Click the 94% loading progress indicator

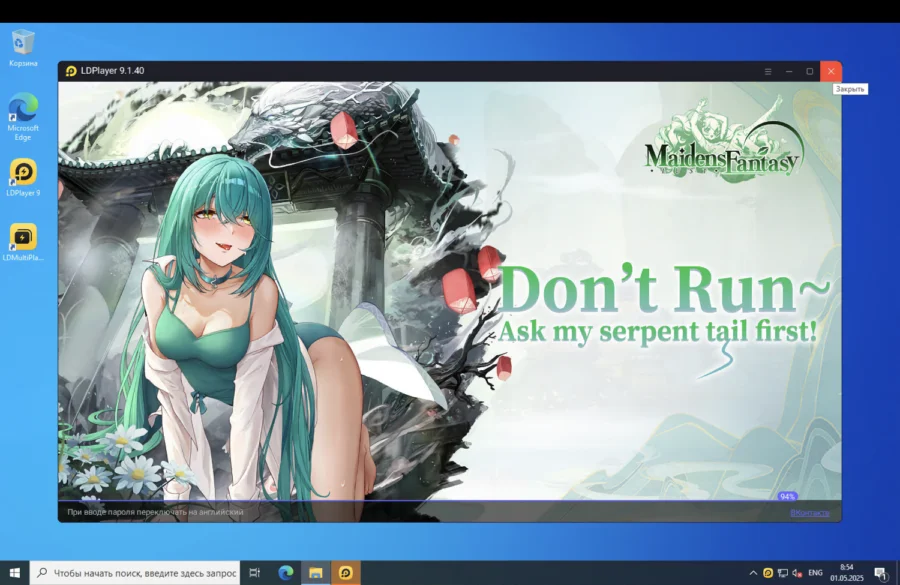(x=788, y=496)
